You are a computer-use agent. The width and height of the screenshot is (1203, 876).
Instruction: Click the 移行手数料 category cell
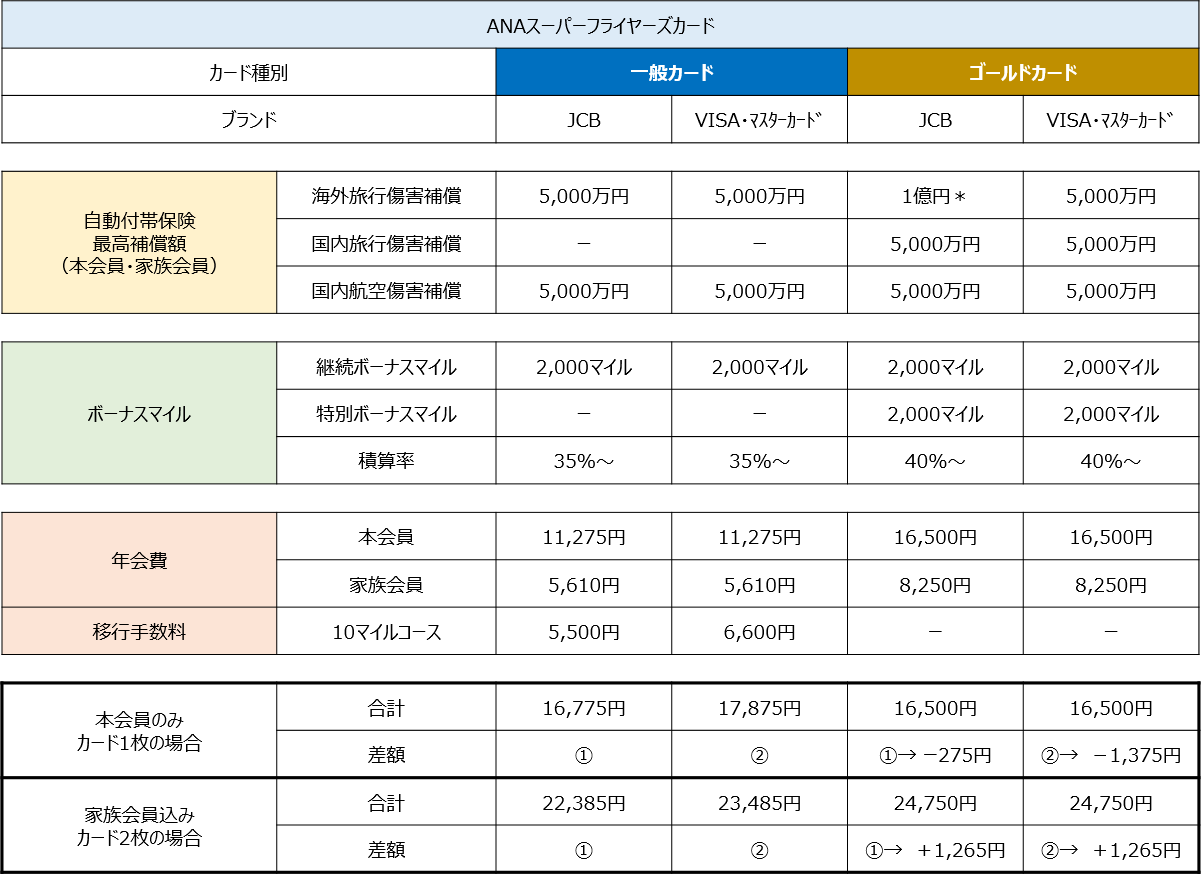point(139,631)
